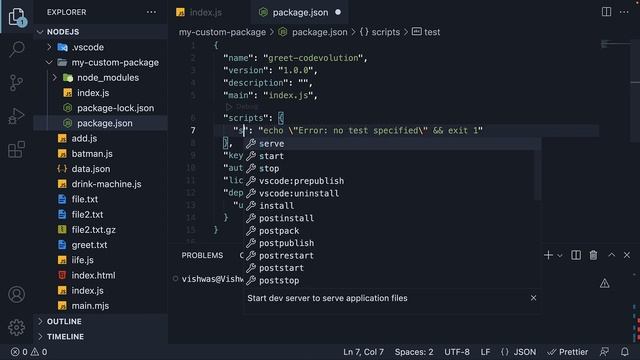Choose the postrestart suggestion
Image resolution: width=640 pixels, height=360 pixels.
[x=392, y=256]
